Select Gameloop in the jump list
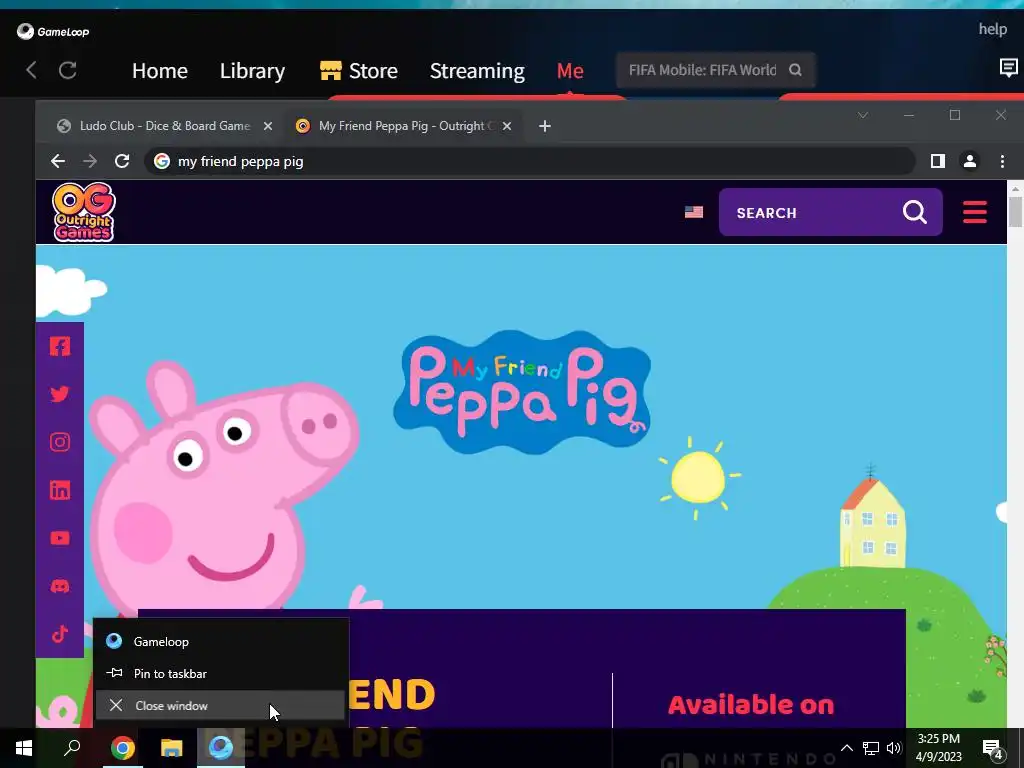Image resolution: width=1024 pixels, height=768 pixels. [221, 642]
